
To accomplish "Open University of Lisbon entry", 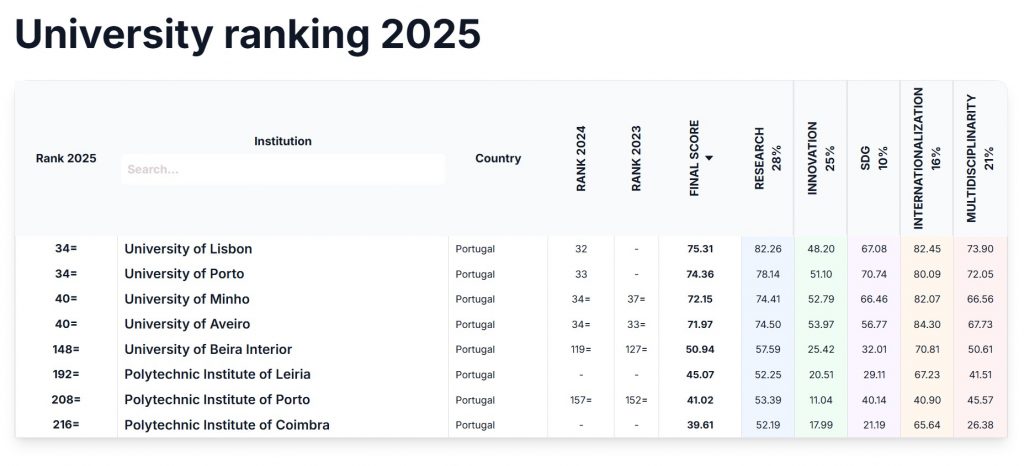I will pyautogui.click(x=188, y=249).
